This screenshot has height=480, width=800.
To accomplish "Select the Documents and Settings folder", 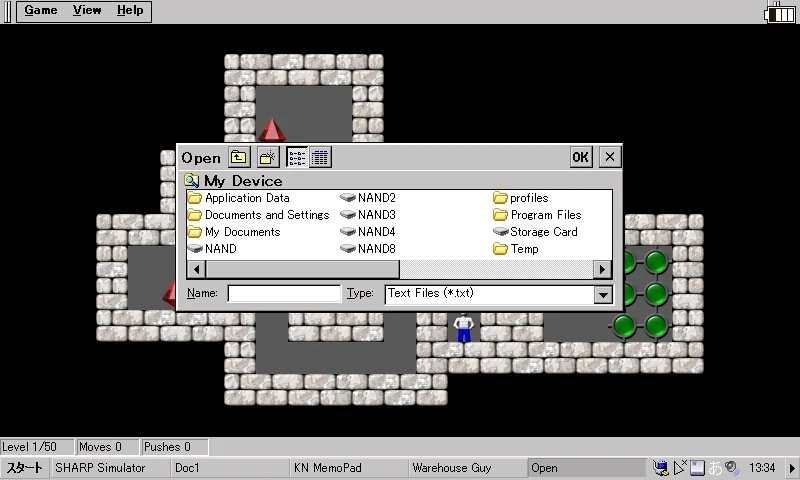I will click(258, 215).
